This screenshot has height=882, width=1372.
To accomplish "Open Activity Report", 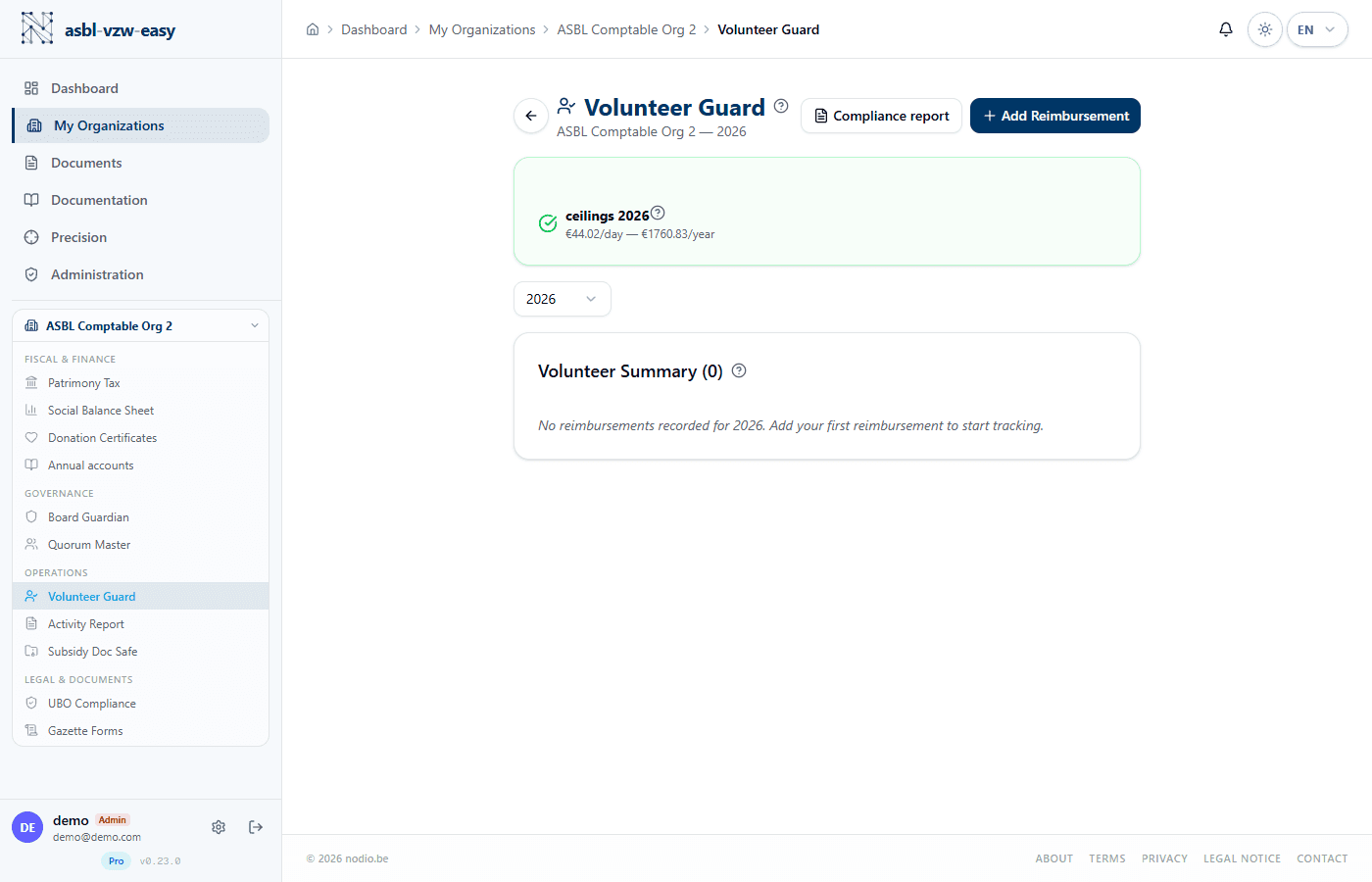I will tap(140, 624).
